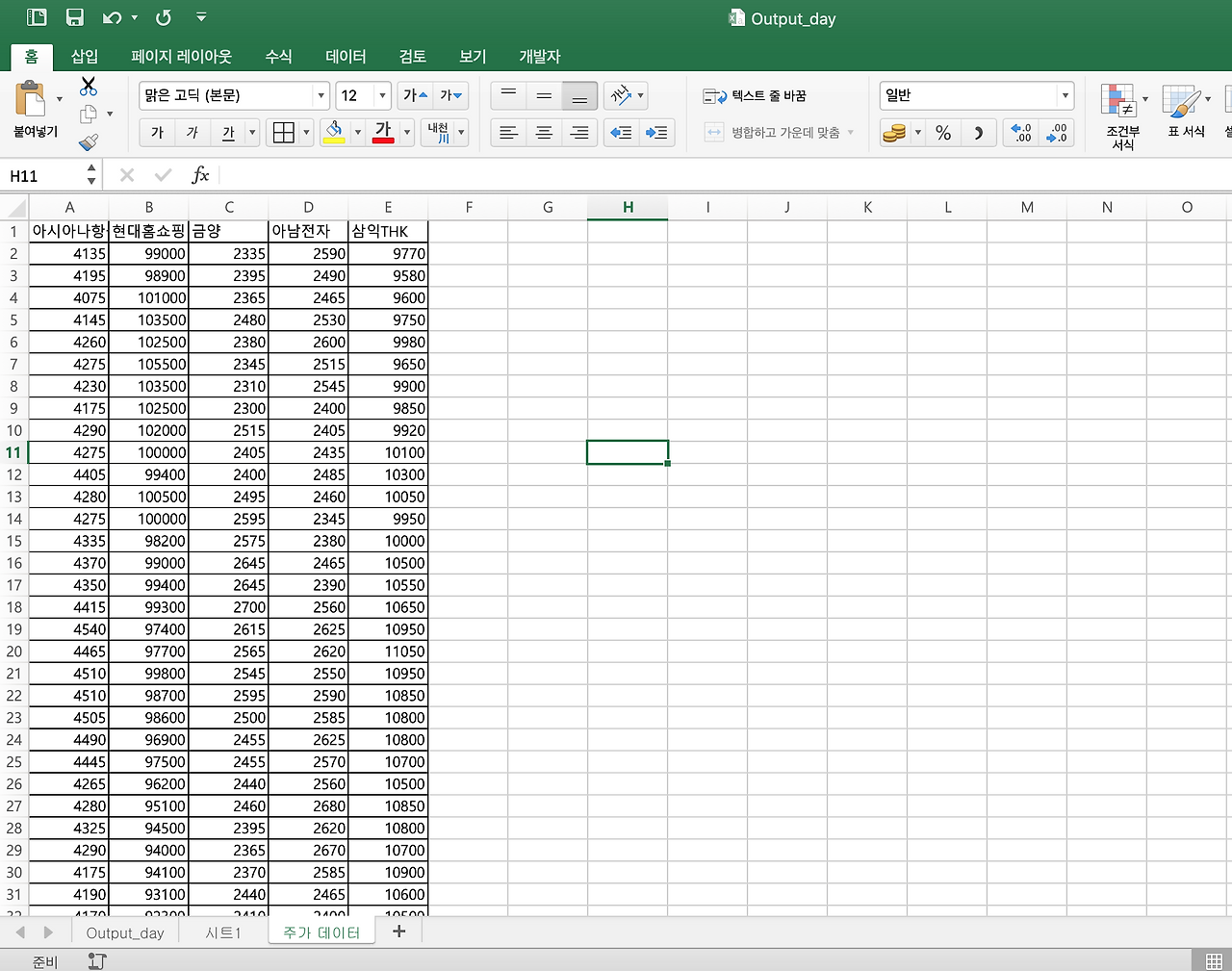
Task: Open the sidebar panel icon in the title bar
Action: [x=37, y=17]
